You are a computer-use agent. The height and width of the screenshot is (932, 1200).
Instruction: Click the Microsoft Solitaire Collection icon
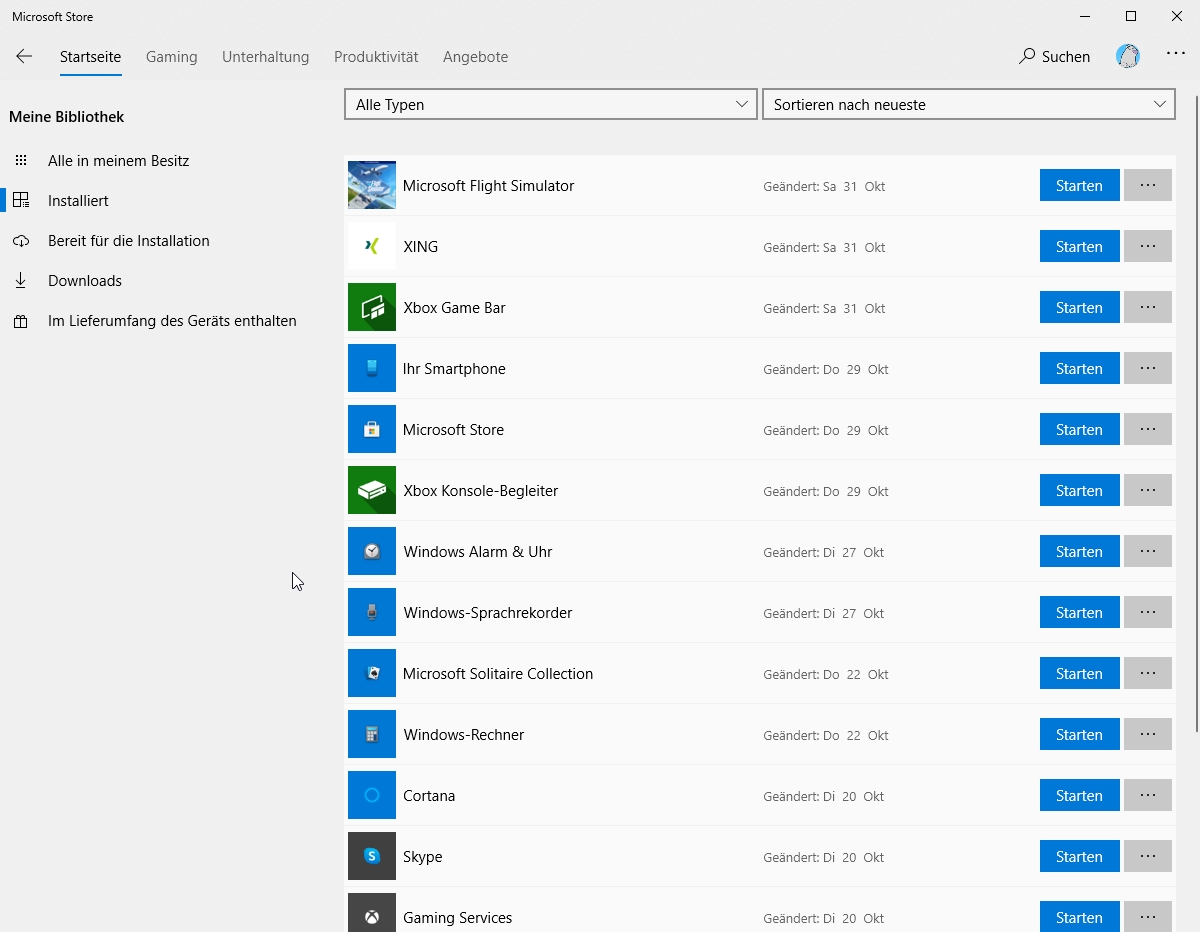point(372,674)
